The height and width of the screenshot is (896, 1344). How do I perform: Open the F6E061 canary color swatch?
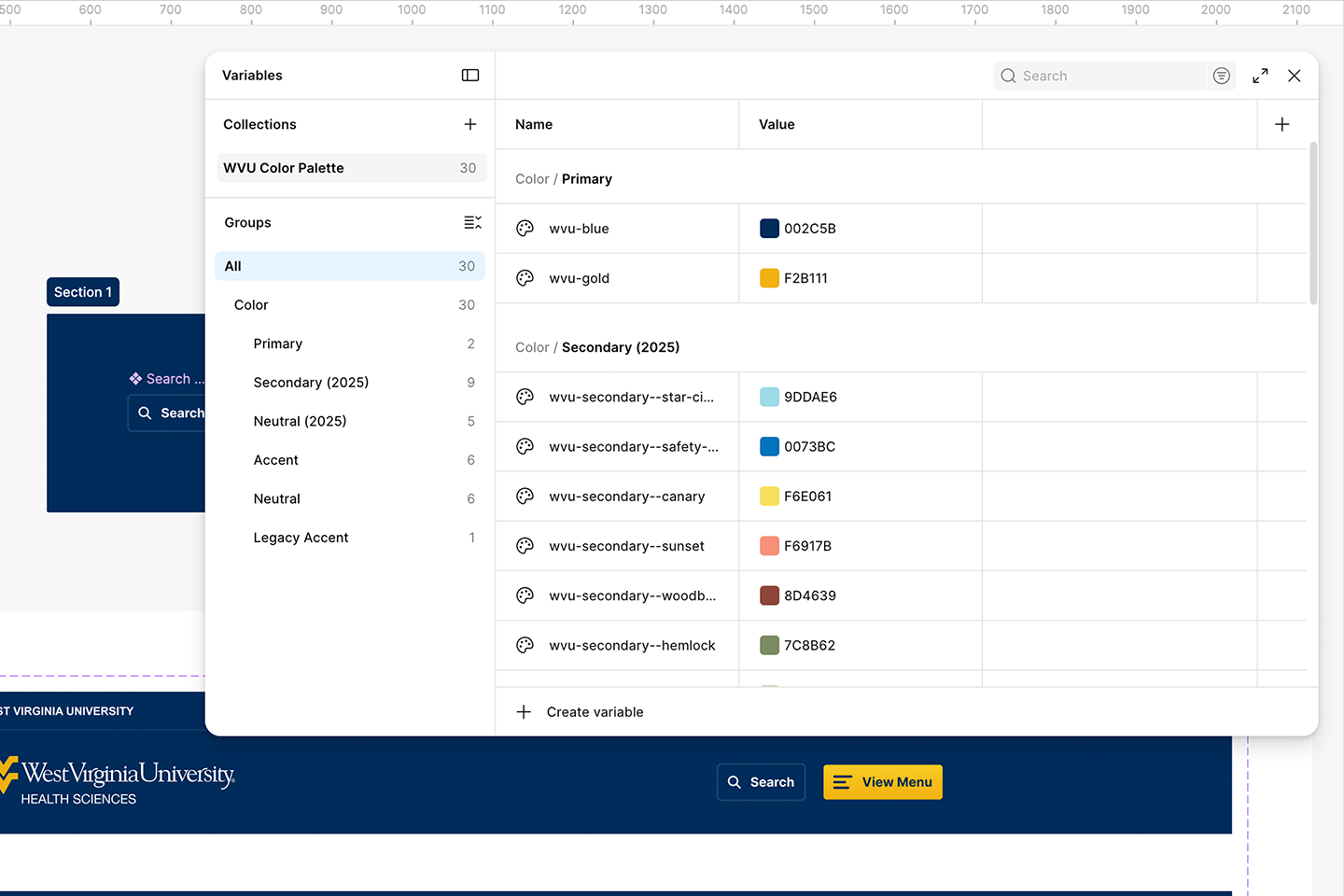pos(770,497)
